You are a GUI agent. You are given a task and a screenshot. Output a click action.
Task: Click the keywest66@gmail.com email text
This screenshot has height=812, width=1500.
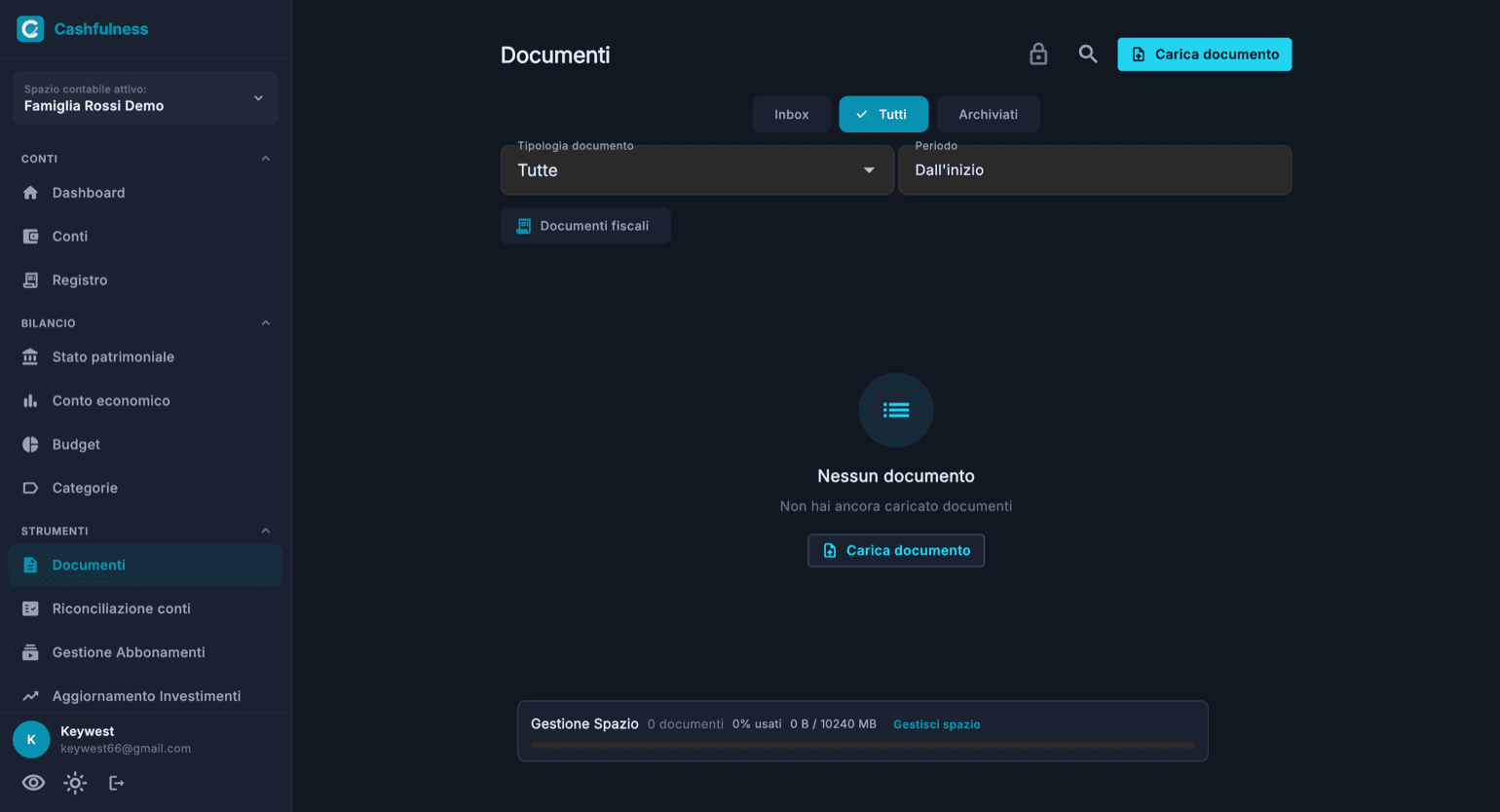[126, 749]
